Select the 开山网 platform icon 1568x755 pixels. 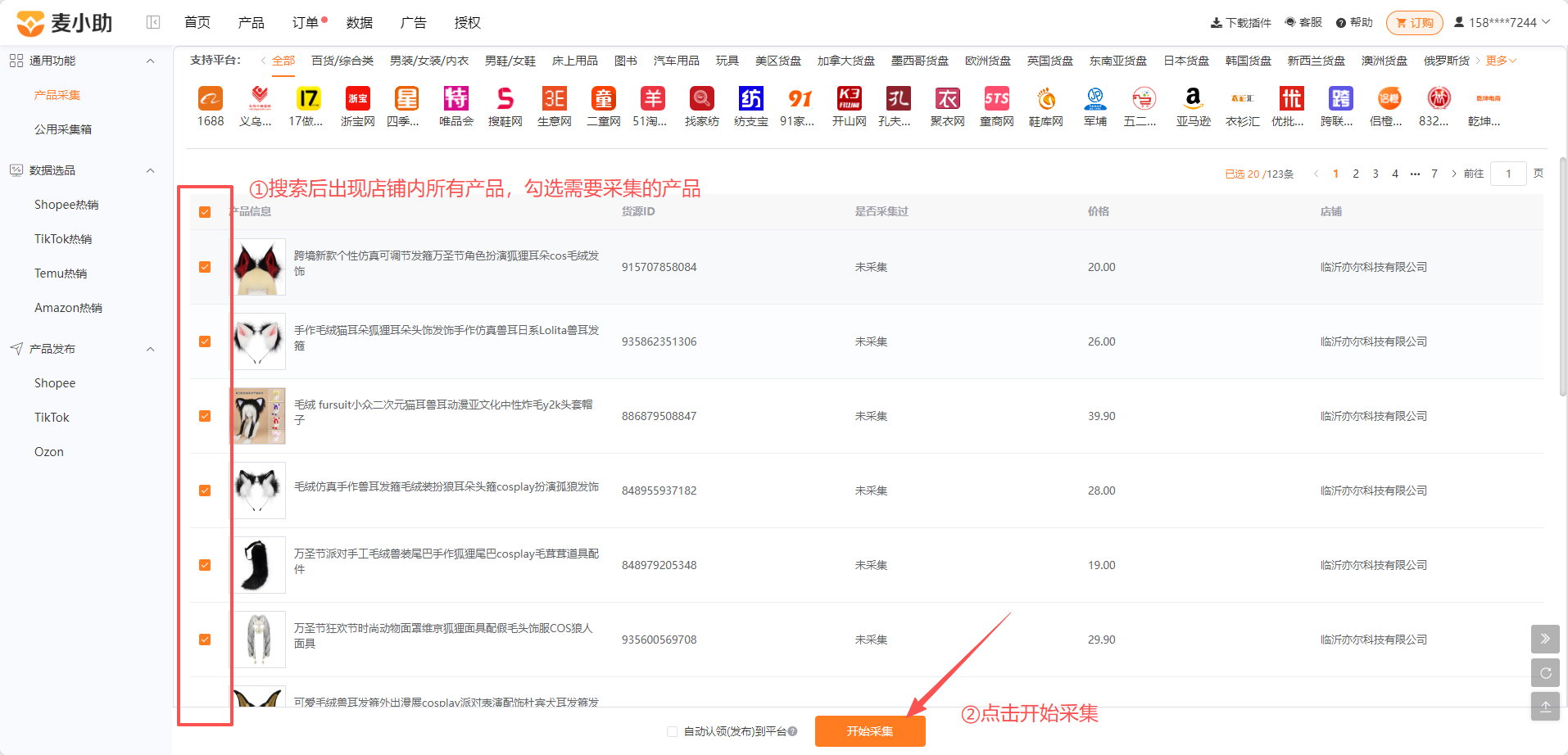850,99
